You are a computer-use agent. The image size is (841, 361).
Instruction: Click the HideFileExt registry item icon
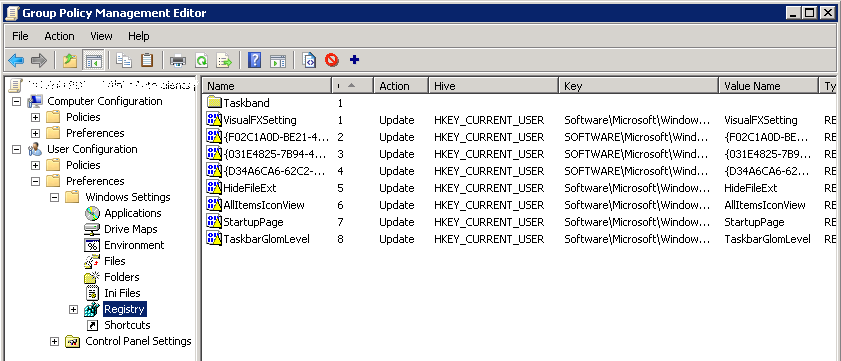214,188
